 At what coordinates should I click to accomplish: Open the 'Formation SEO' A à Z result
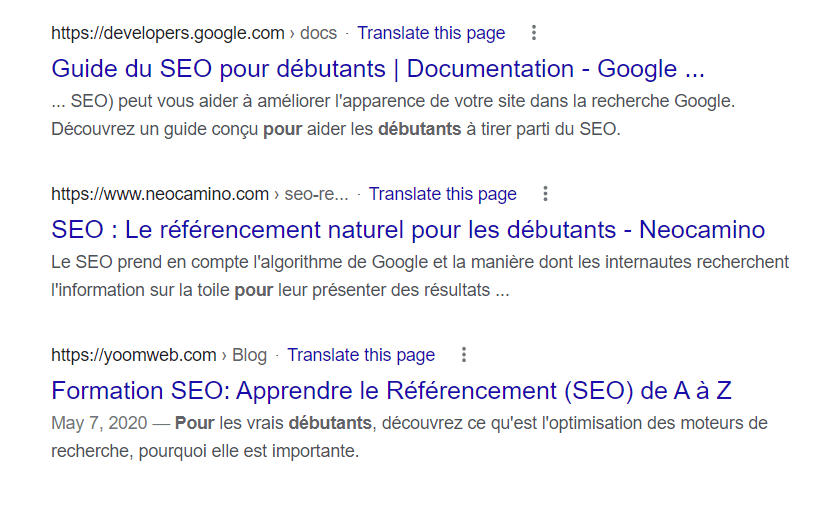click(x=392, y=390)
